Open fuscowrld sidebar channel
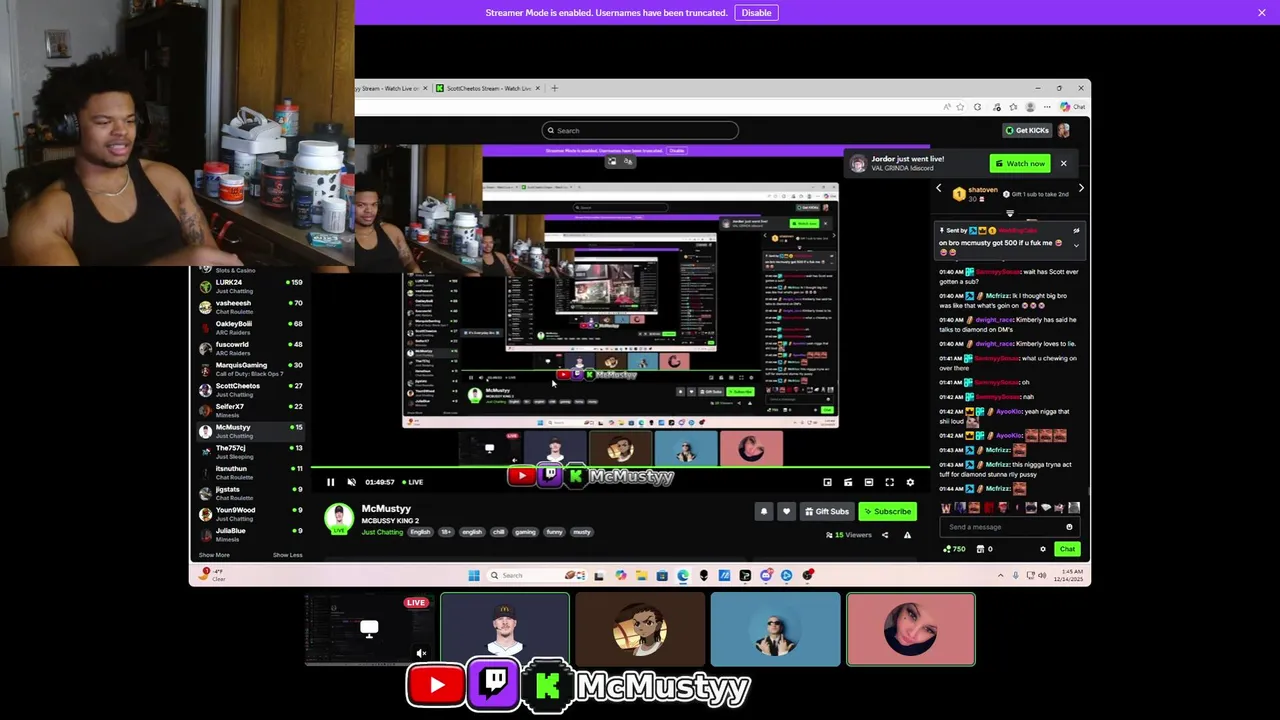The width and height of the screenshot is (1280, 720). click(250, 348)
